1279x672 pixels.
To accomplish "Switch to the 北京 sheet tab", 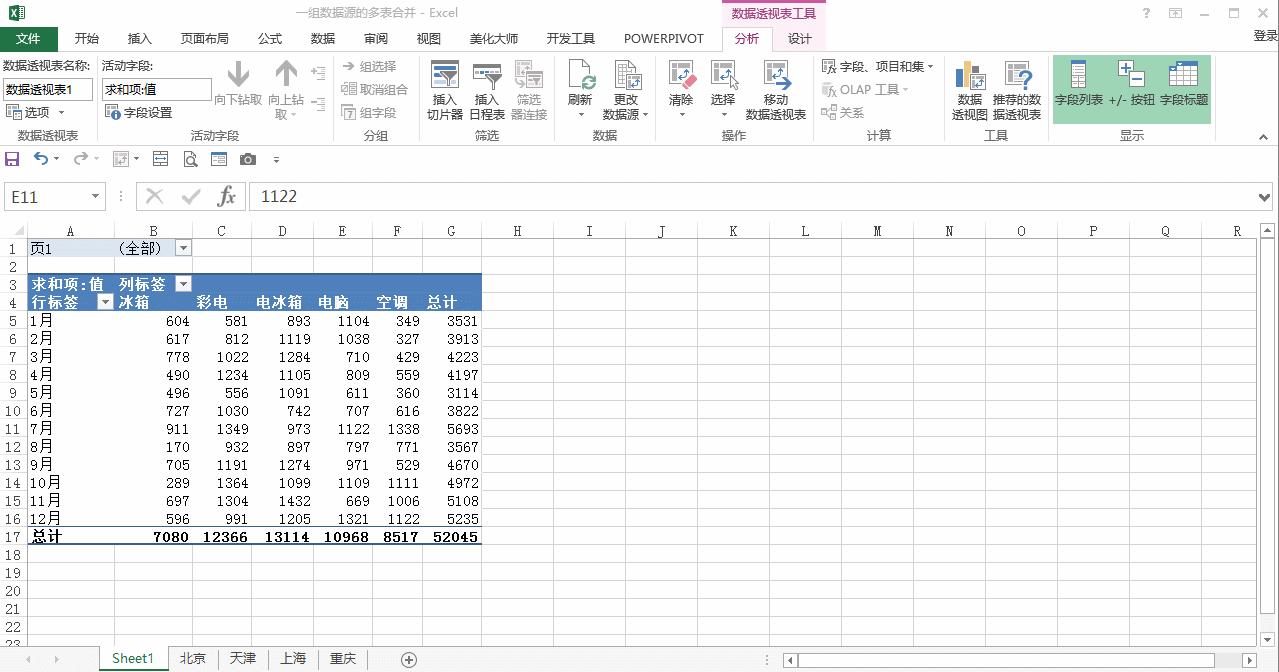I will [x=193, y=659].
